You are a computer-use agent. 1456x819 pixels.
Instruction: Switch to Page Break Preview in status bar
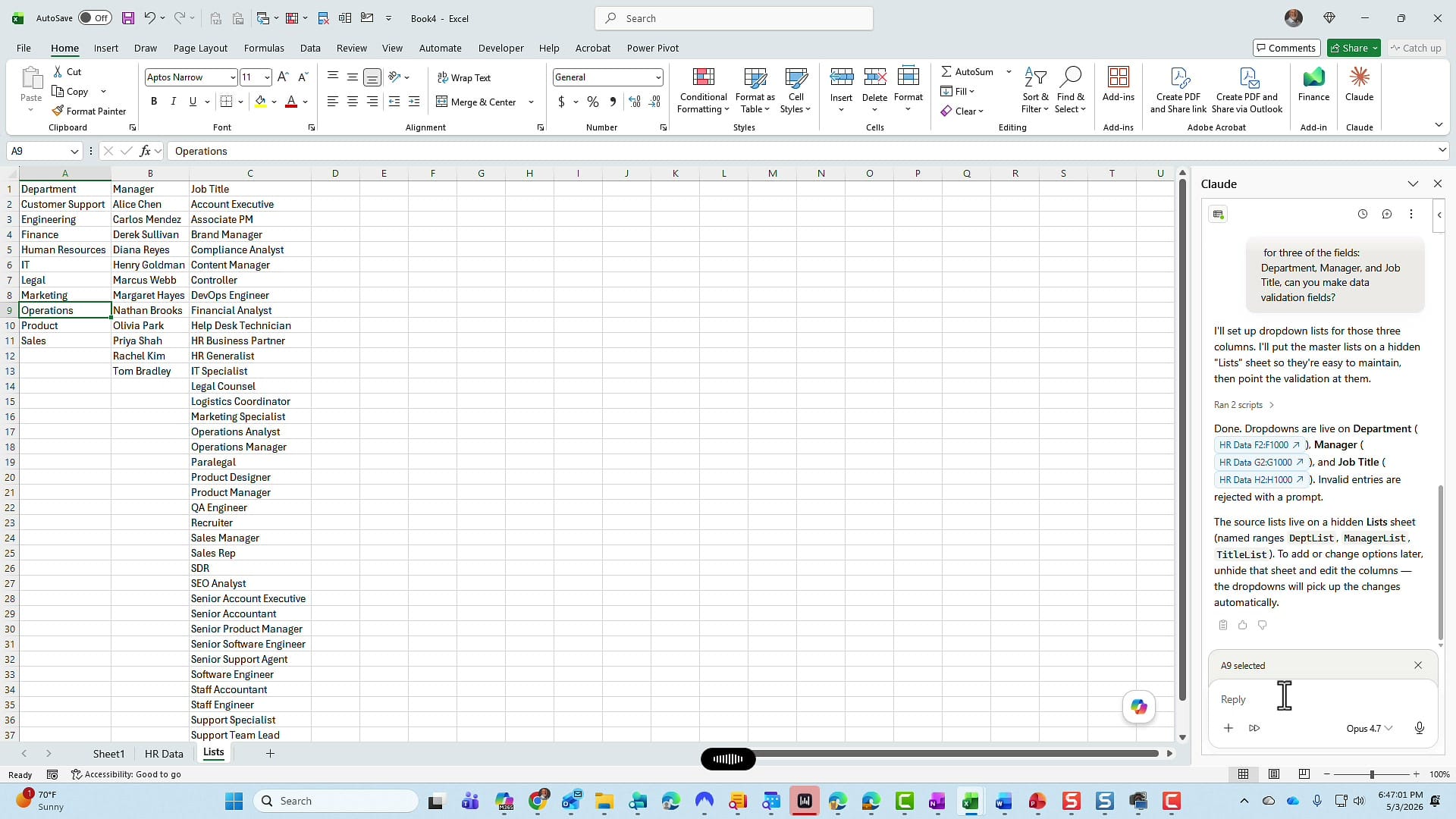tap(1304, 774)
